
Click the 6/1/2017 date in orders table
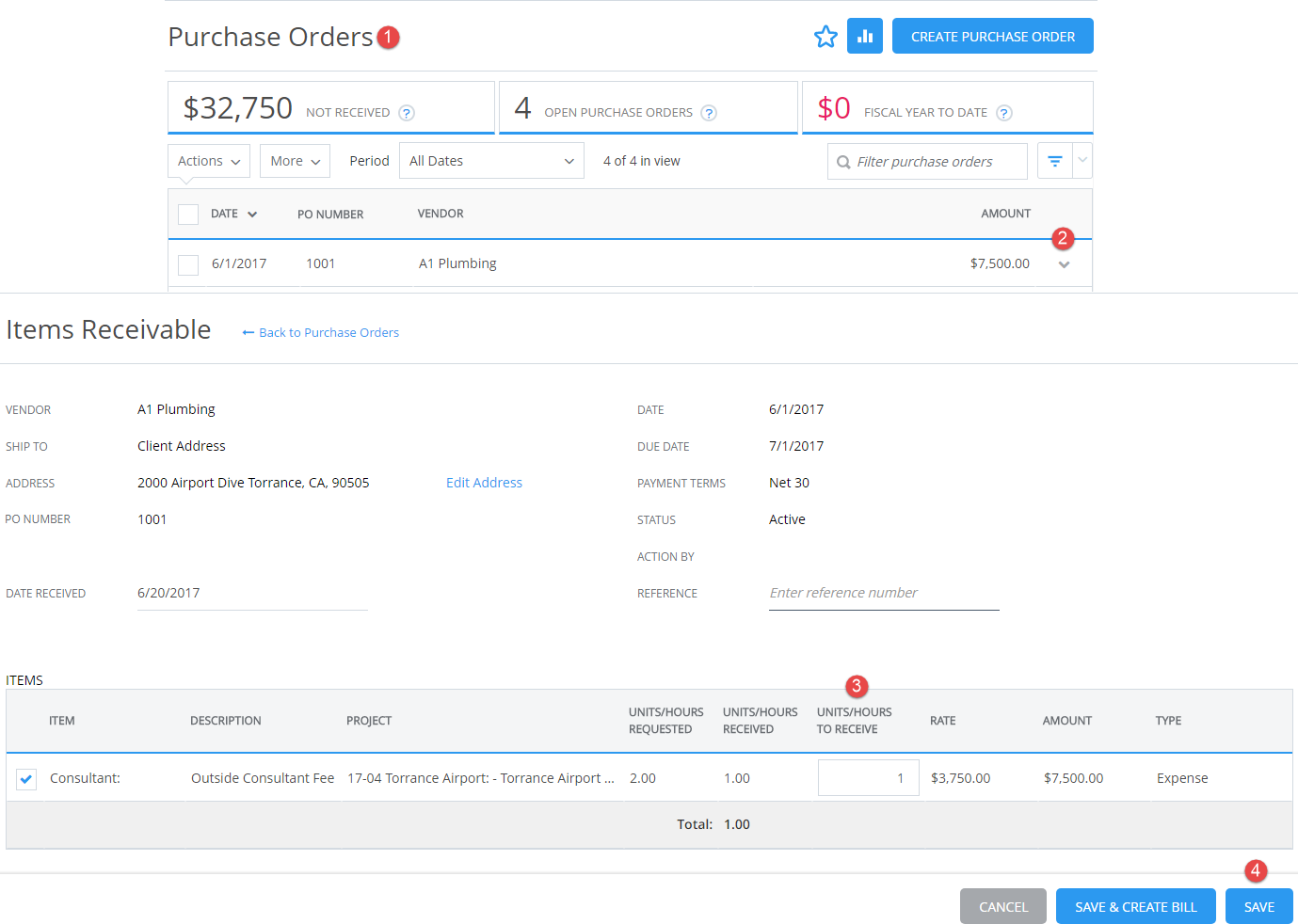tap(239, 263)
